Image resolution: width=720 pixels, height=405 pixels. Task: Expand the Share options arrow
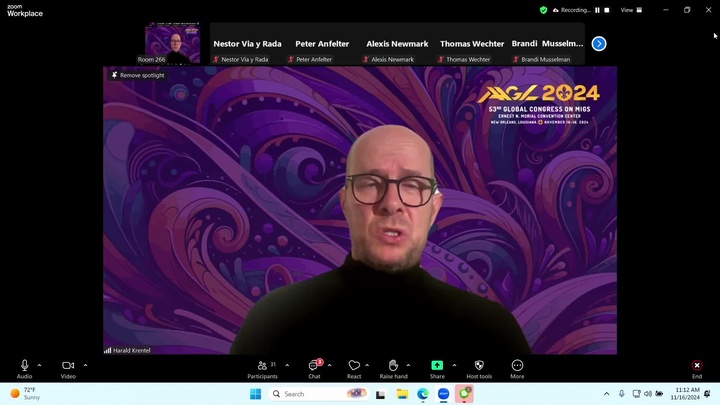pyautogui.click(x=454, y=365)
